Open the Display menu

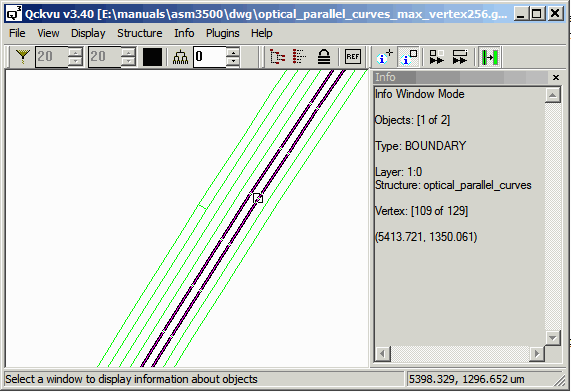[88, 33]
